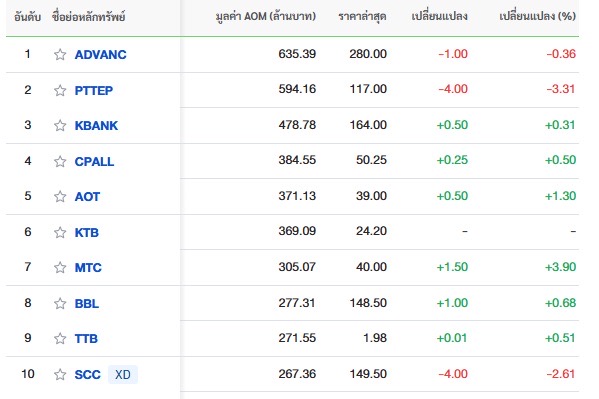Sort by ราคาล่าสุด column header

362,16
